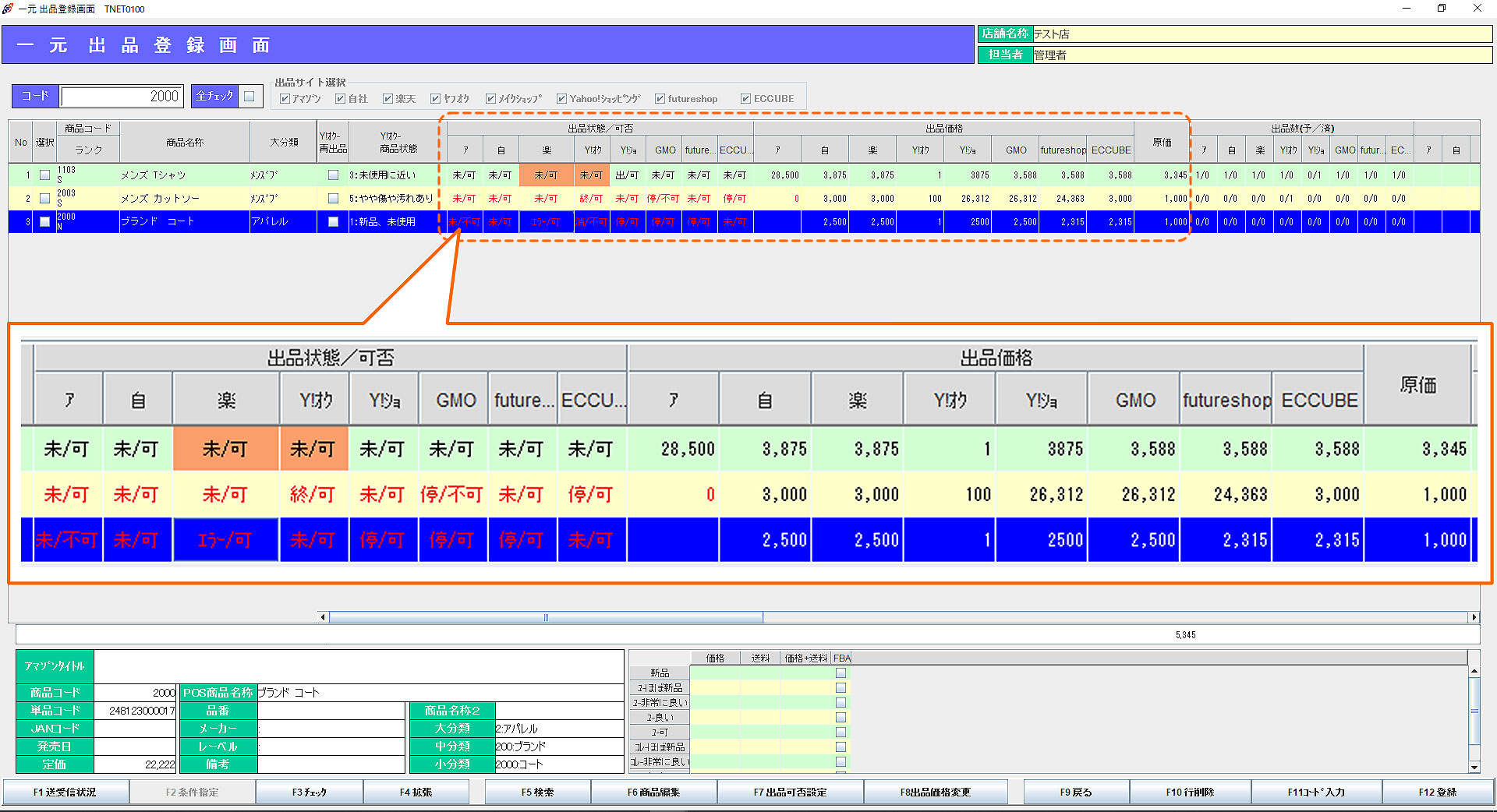Click F8 出品価格変更 button
This screenshot has width=1497, height=812.
tap(935, 792)
